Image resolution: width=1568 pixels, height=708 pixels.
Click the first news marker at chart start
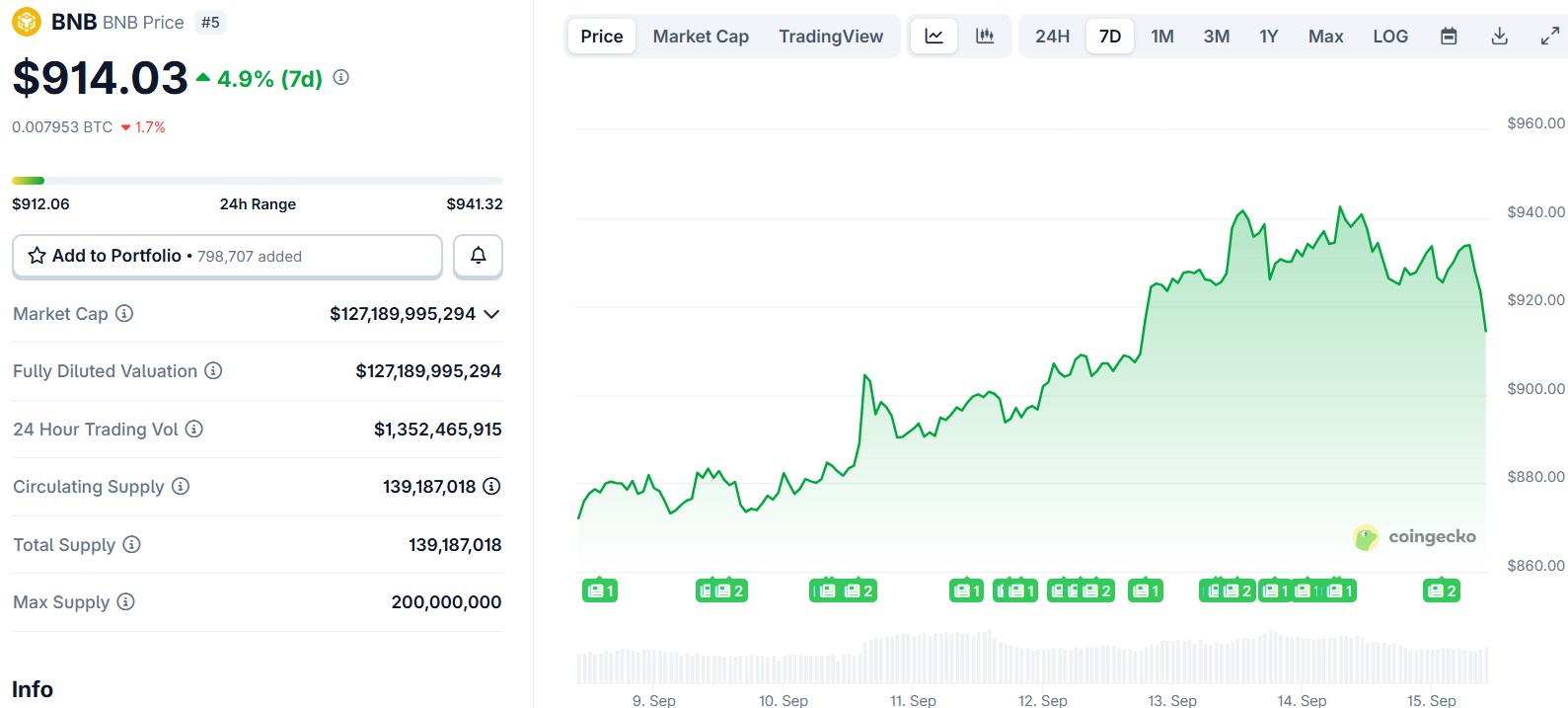(x=600, y=590)
